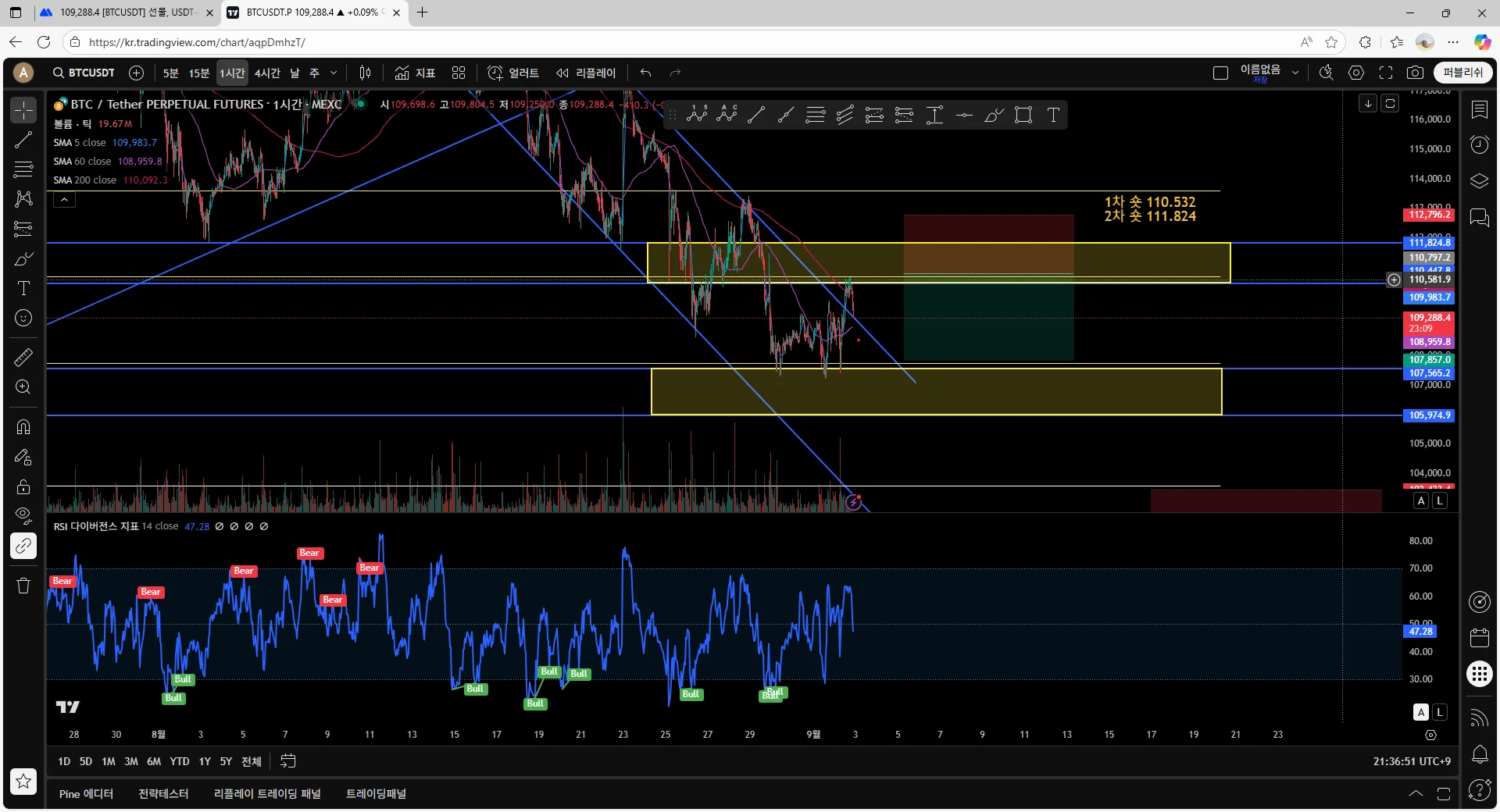
Task: Open the trend line tools in left toolbar
Action: click(x=23, y=140)
